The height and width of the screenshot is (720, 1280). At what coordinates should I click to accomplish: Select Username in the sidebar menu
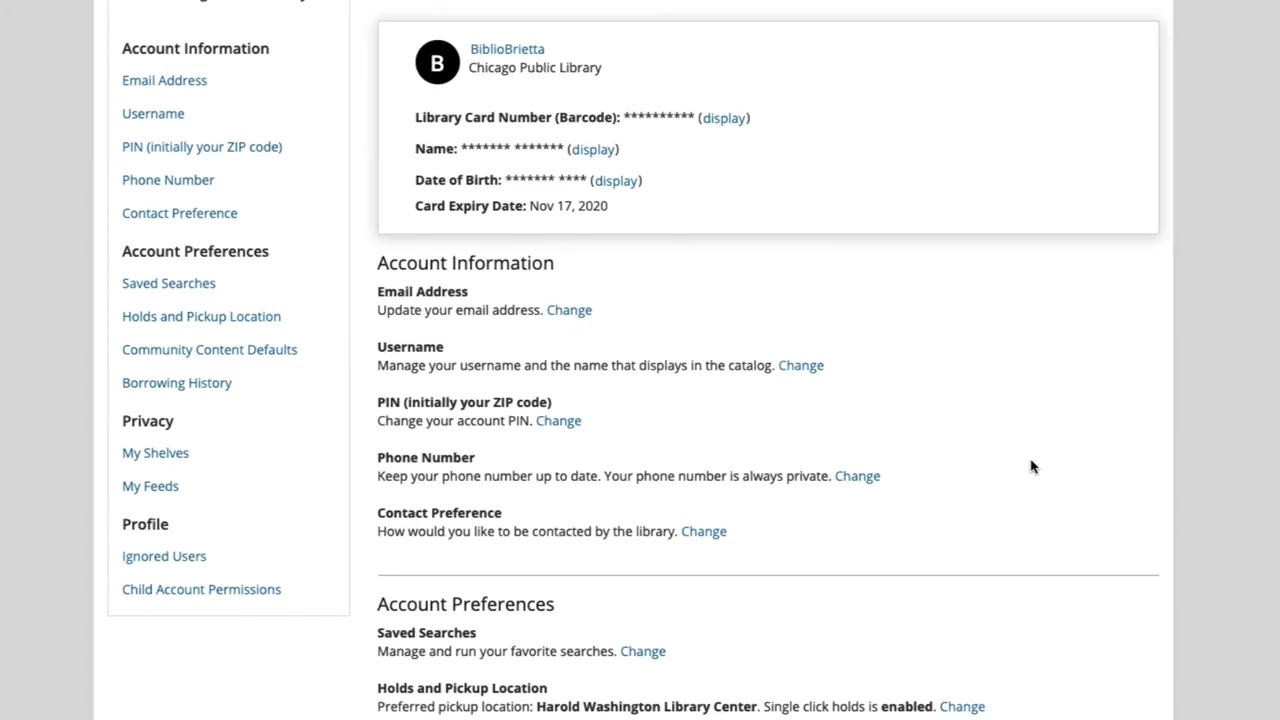coord(153,114)
